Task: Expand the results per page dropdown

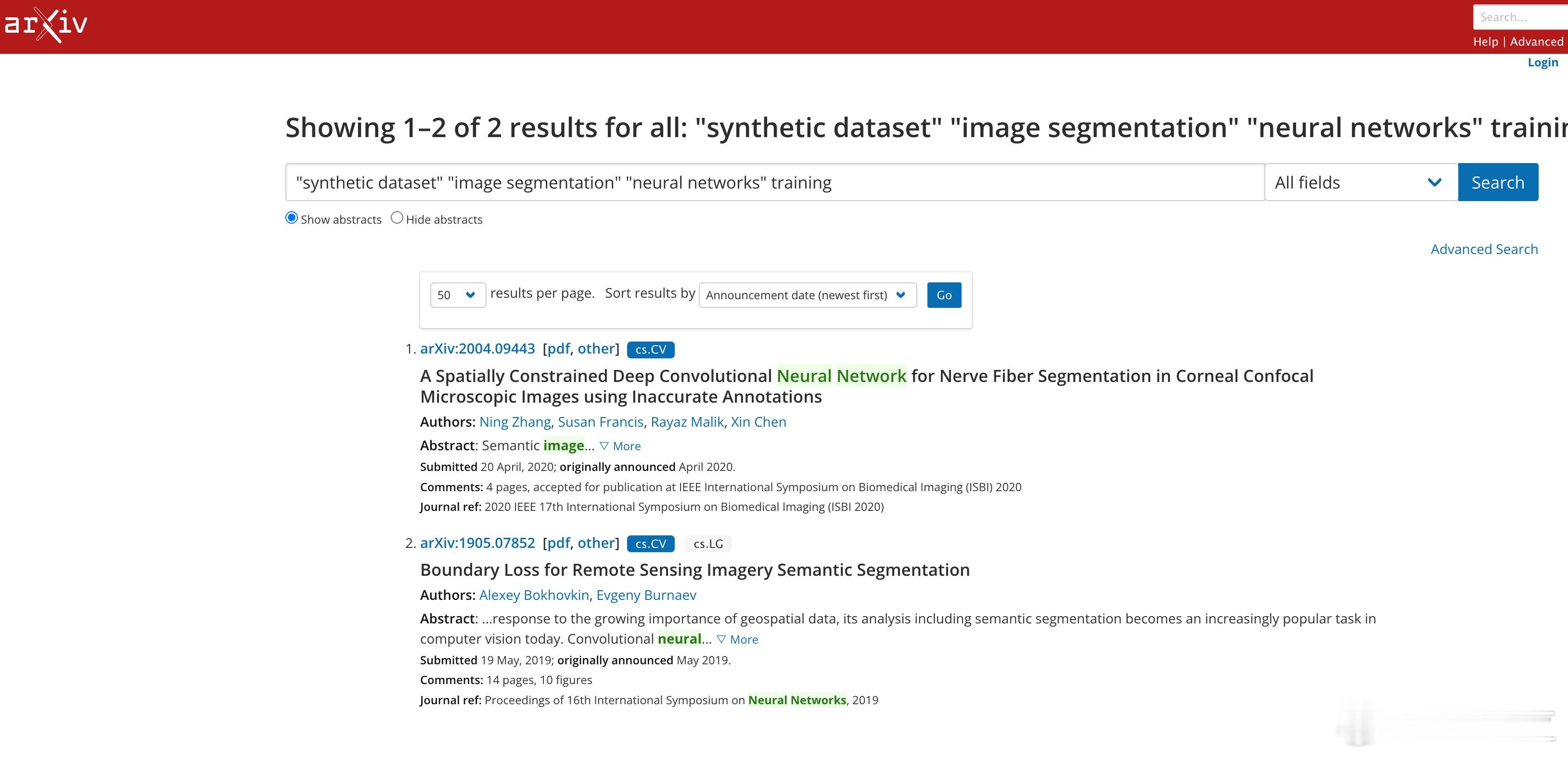Action: pyautogui.click(x=458, y=295)
